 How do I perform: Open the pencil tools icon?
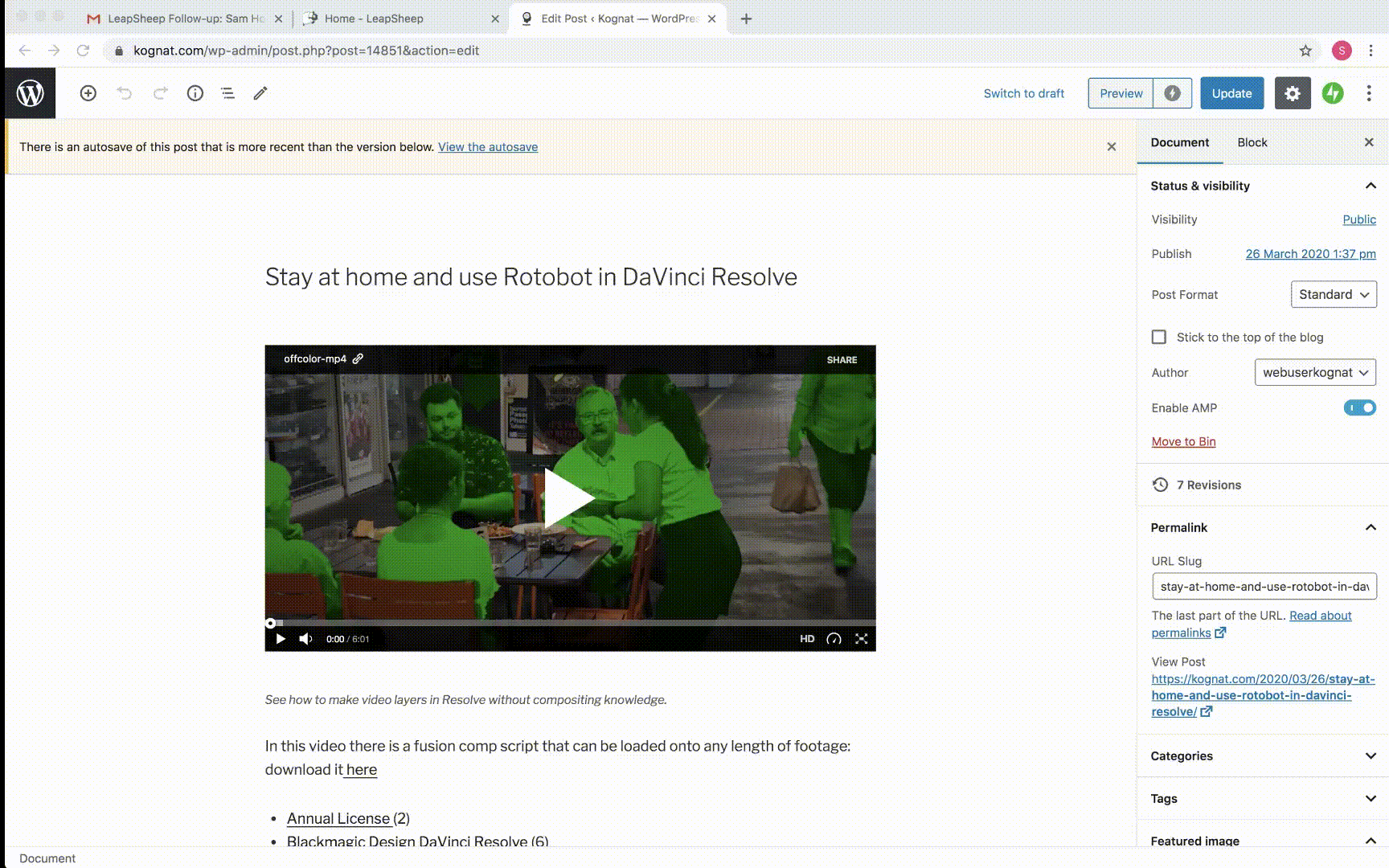coord(260,93)
